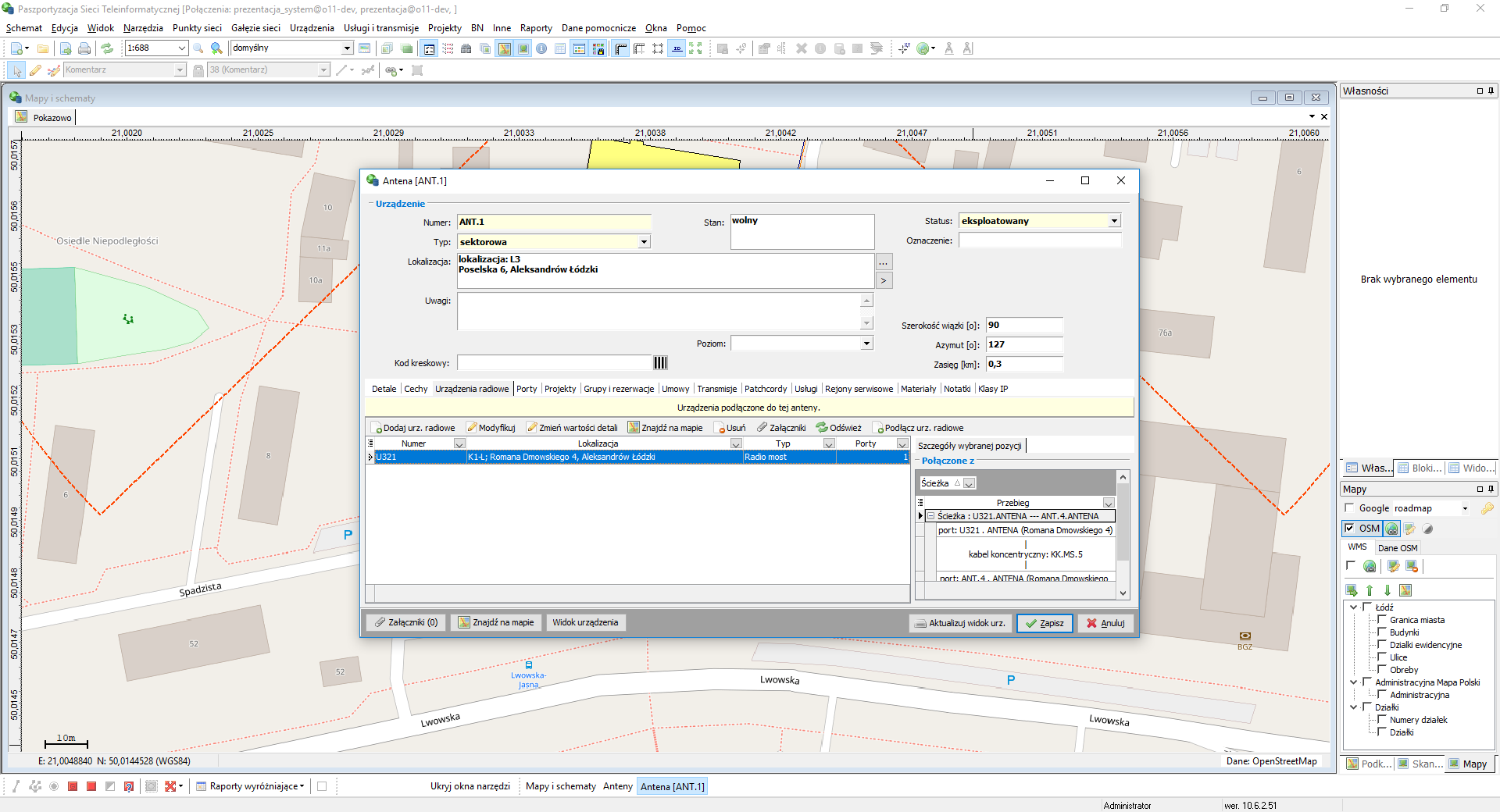Switch to the Dane OSM tab

[x=1397, y=548]
